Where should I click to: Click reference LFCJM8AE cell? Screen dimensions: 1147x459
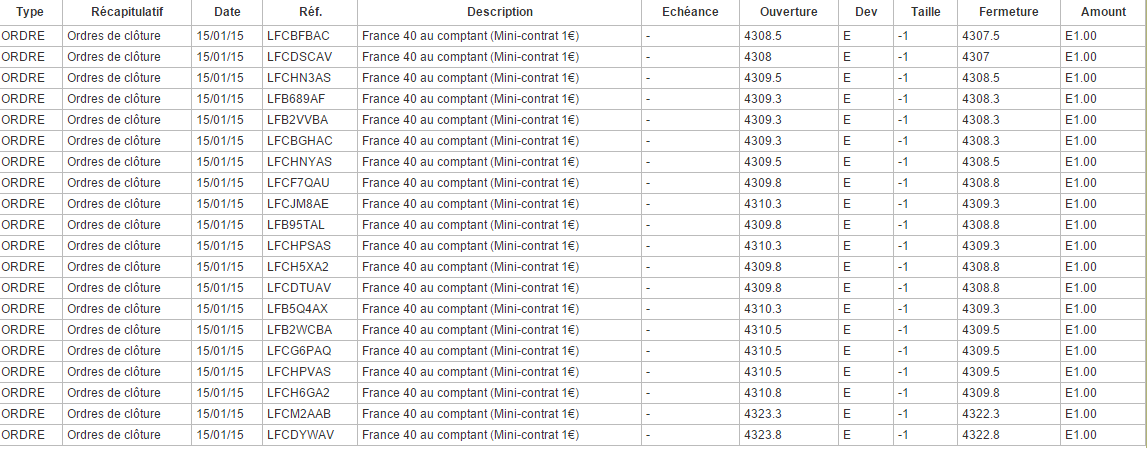[298, 203]
